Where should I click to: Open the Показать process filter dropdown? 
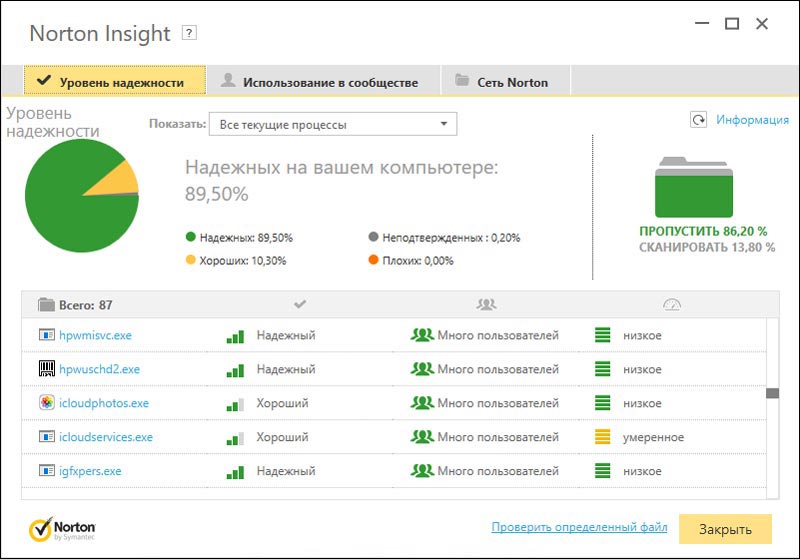[x=332, y=124]
